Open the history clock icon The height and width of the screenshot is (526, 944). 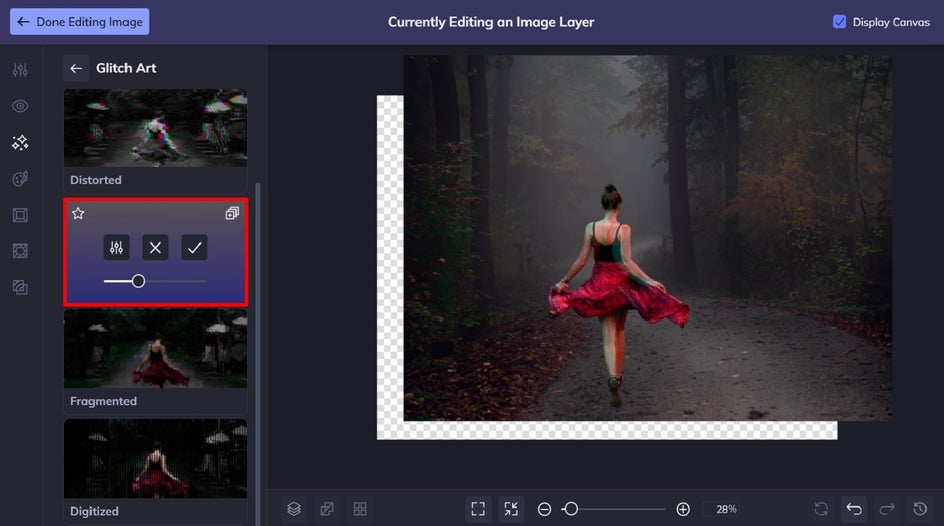pos(920,509)
